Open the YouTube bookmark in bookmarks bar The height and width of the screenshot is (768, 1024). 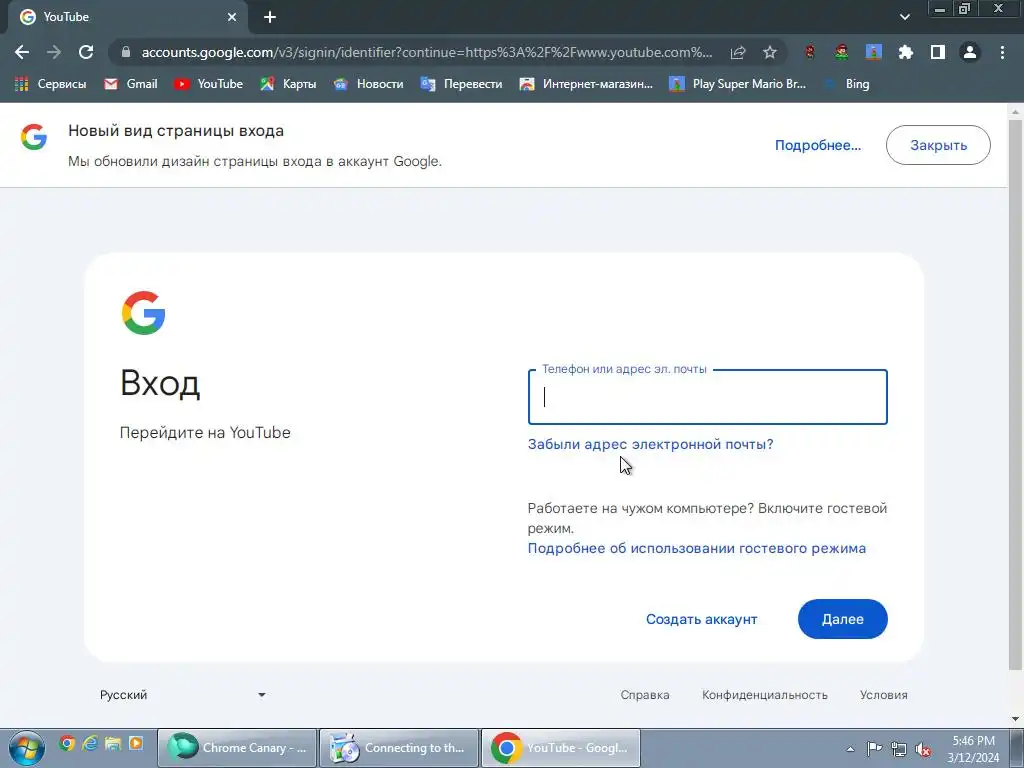[x=208, y=84]
